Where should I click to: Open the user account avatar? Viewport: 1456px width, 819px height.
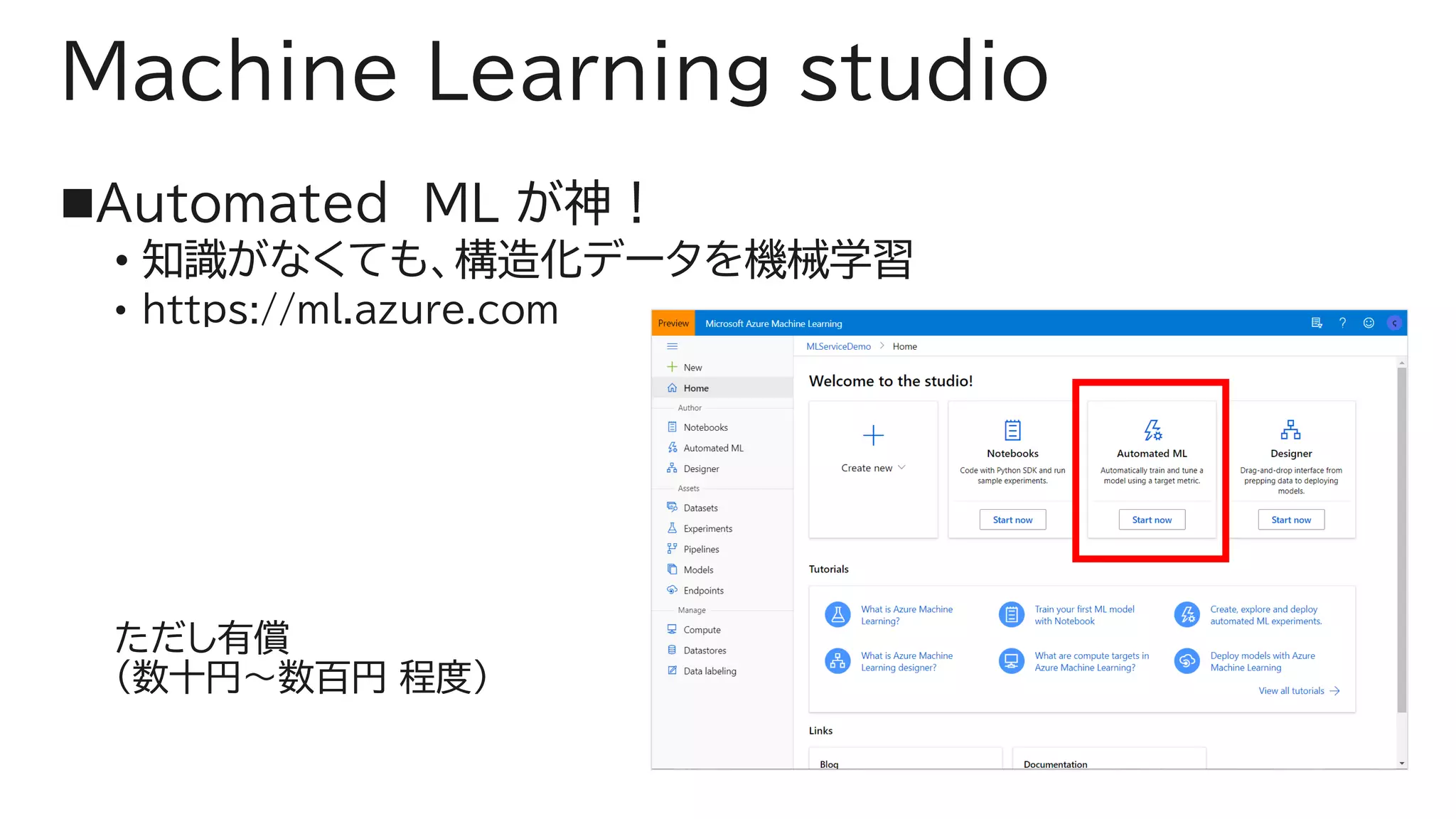click(x=1394, y=323)
